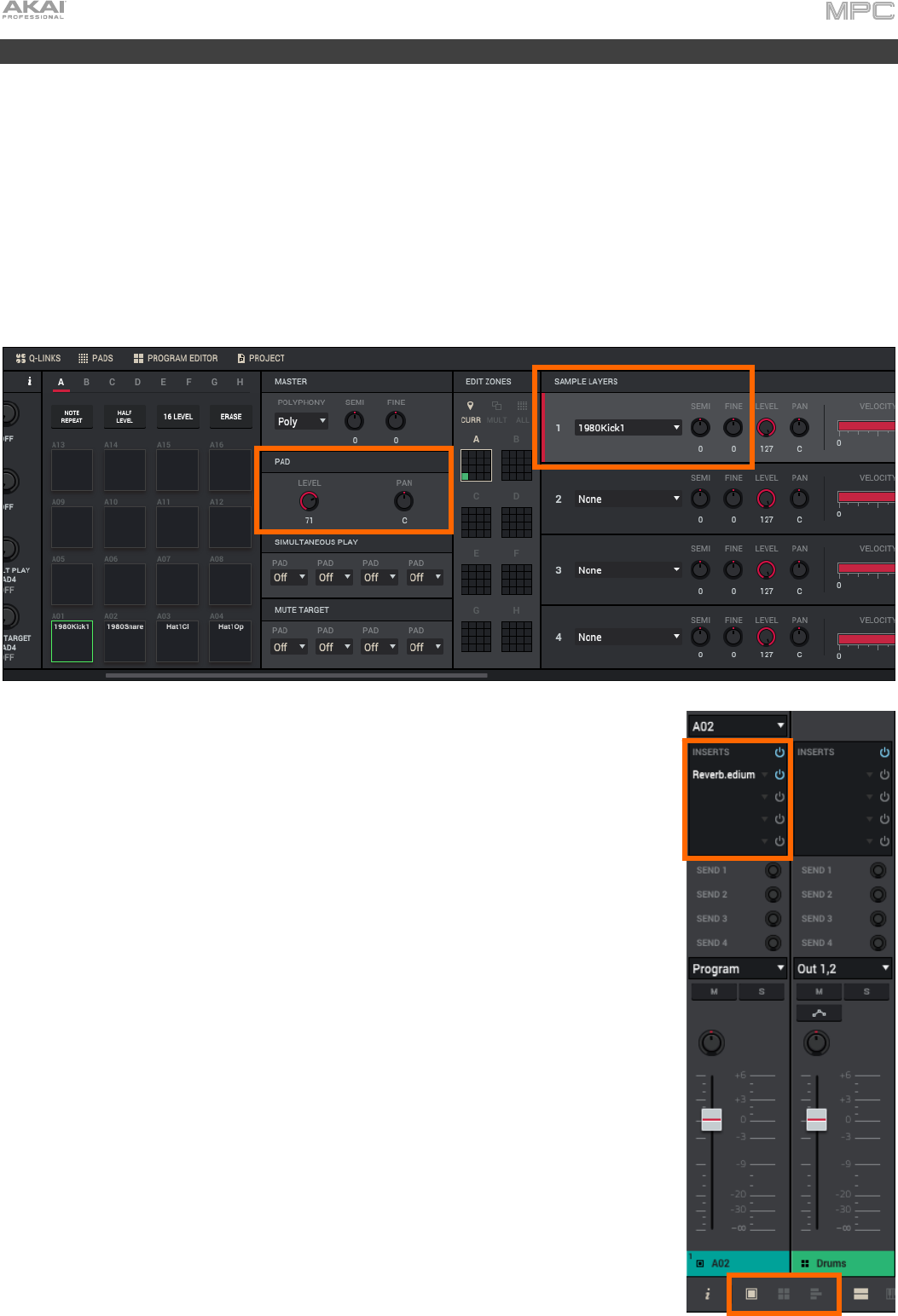
Task: Solo the Drums channel
Action: click(866, 991)
